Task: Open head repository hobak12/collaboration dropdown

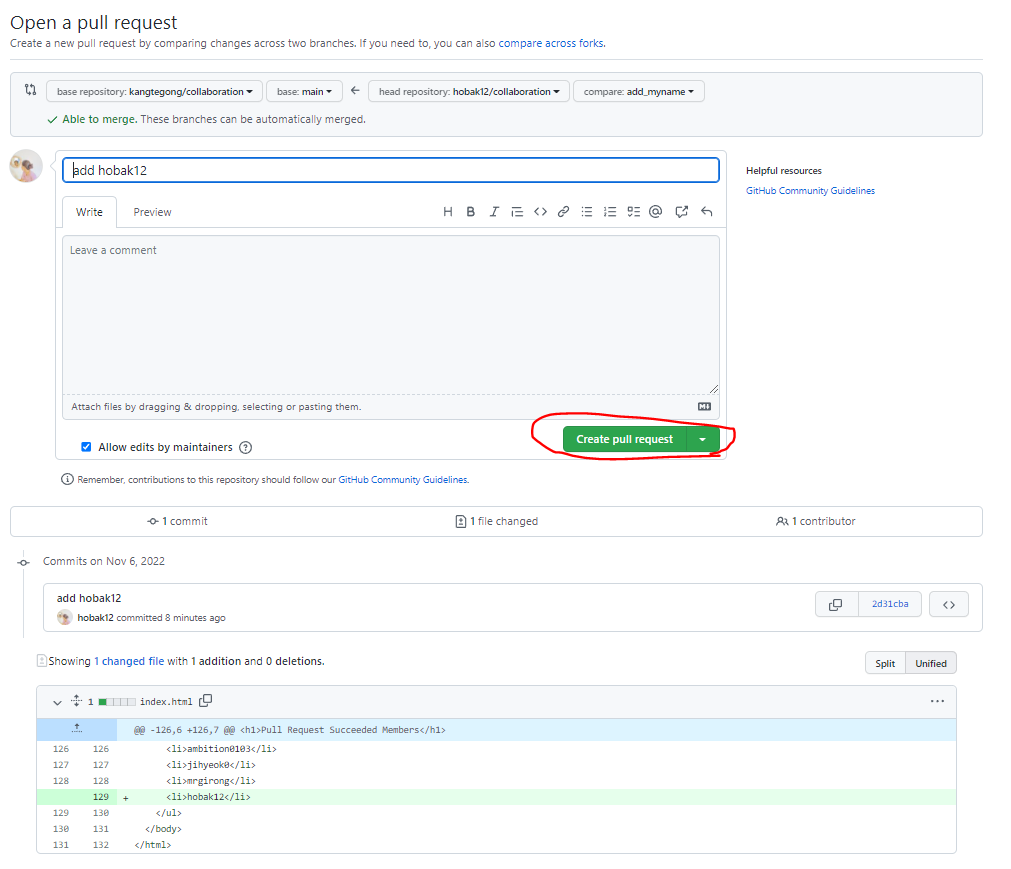Action: pyautogui.click(x=469, y=92)
